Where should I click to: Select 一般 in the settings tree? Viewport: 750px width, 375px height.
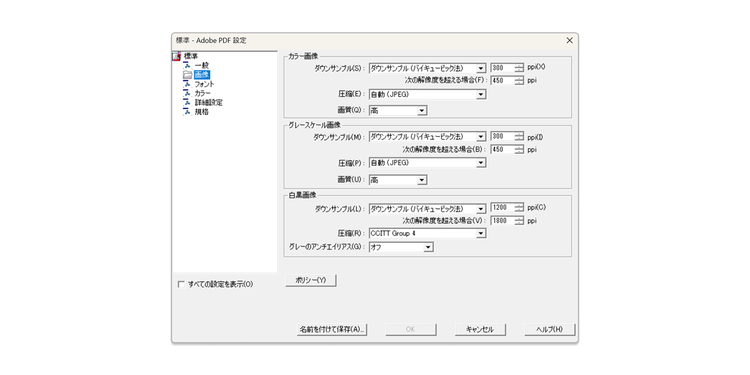pyautogui.click(x=201, y=65)
